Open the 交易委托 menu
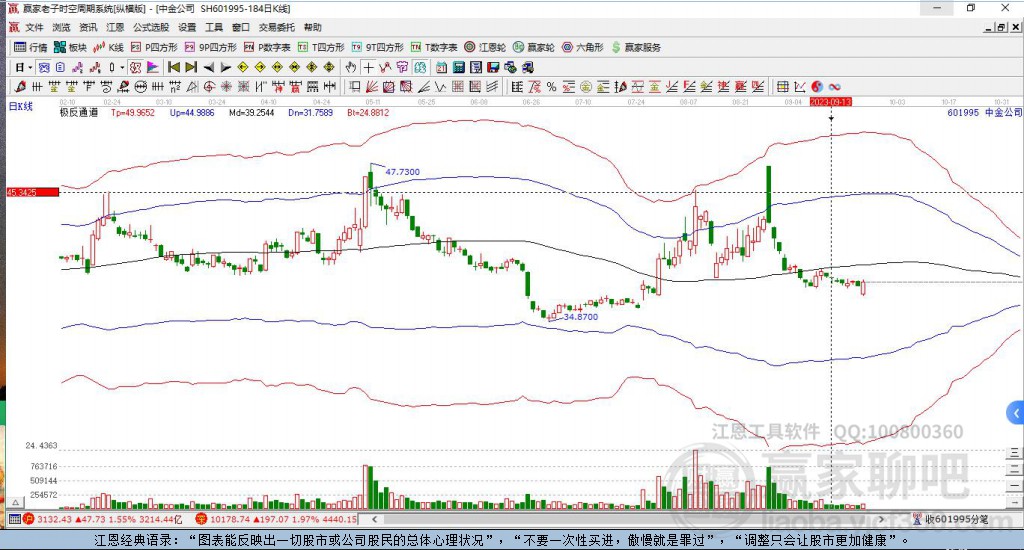 (277, 27)
